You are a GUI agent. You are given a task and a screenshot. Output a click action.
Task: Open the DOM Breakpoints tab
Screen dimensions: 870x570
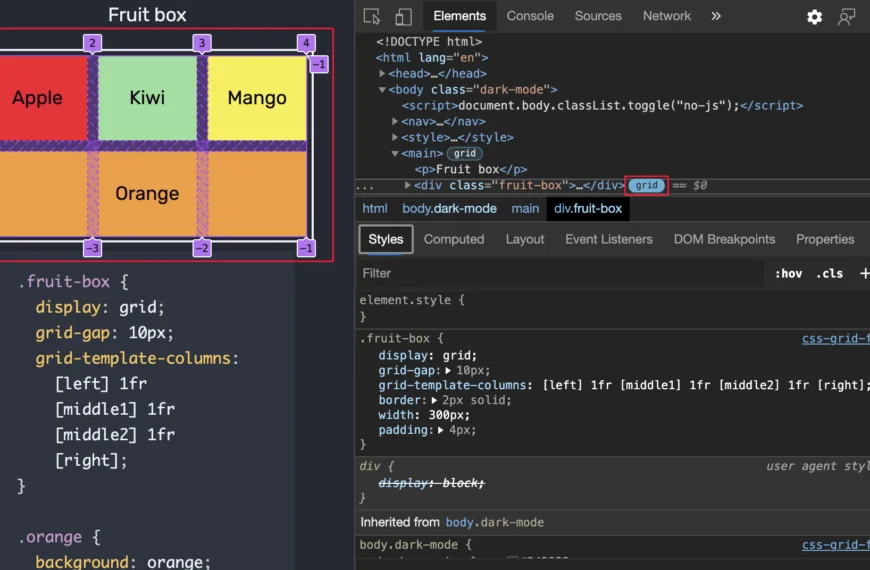[x=724, y=239]
